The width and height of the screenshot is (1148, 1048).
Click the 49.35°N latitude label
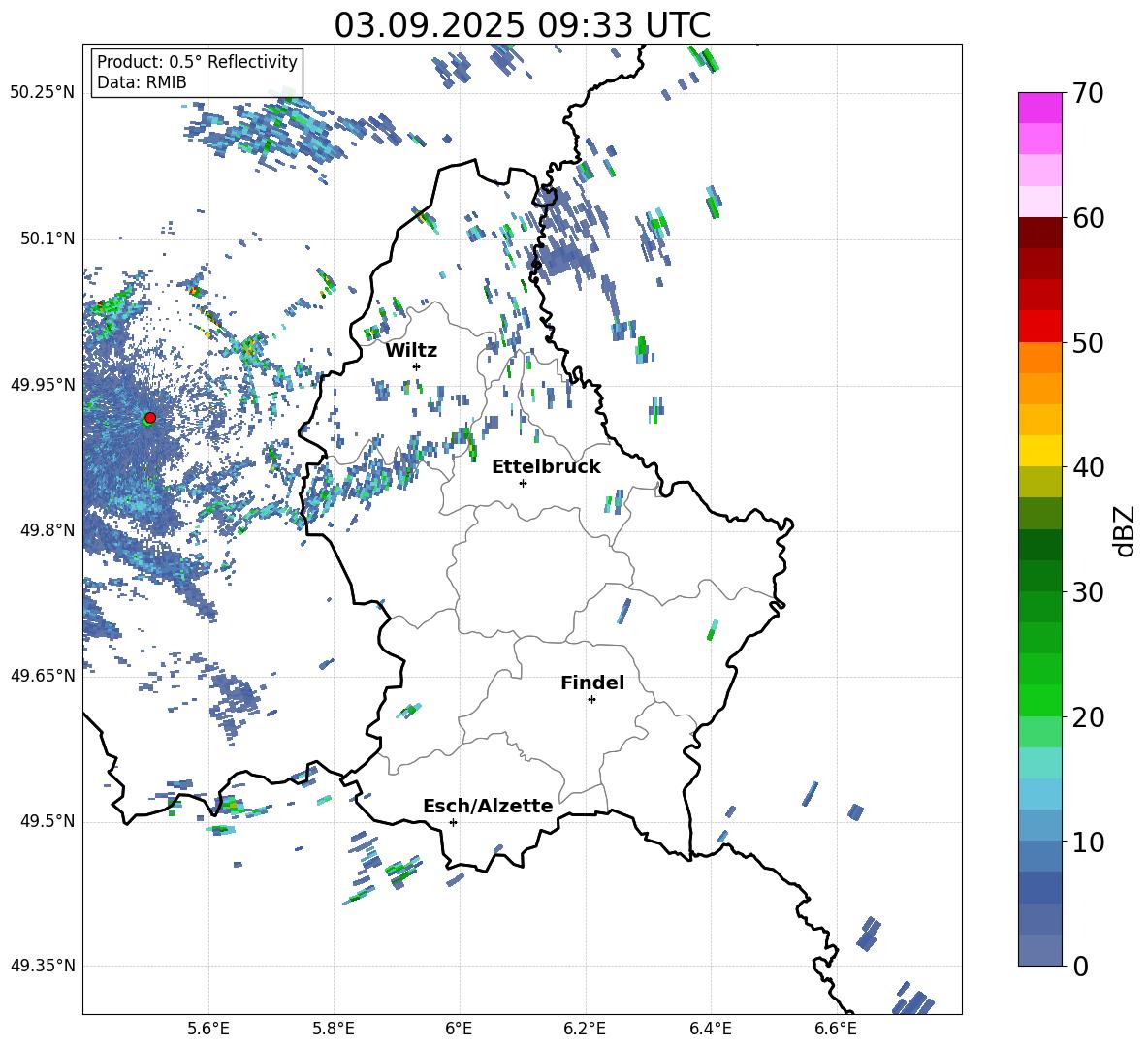[43, 966]
